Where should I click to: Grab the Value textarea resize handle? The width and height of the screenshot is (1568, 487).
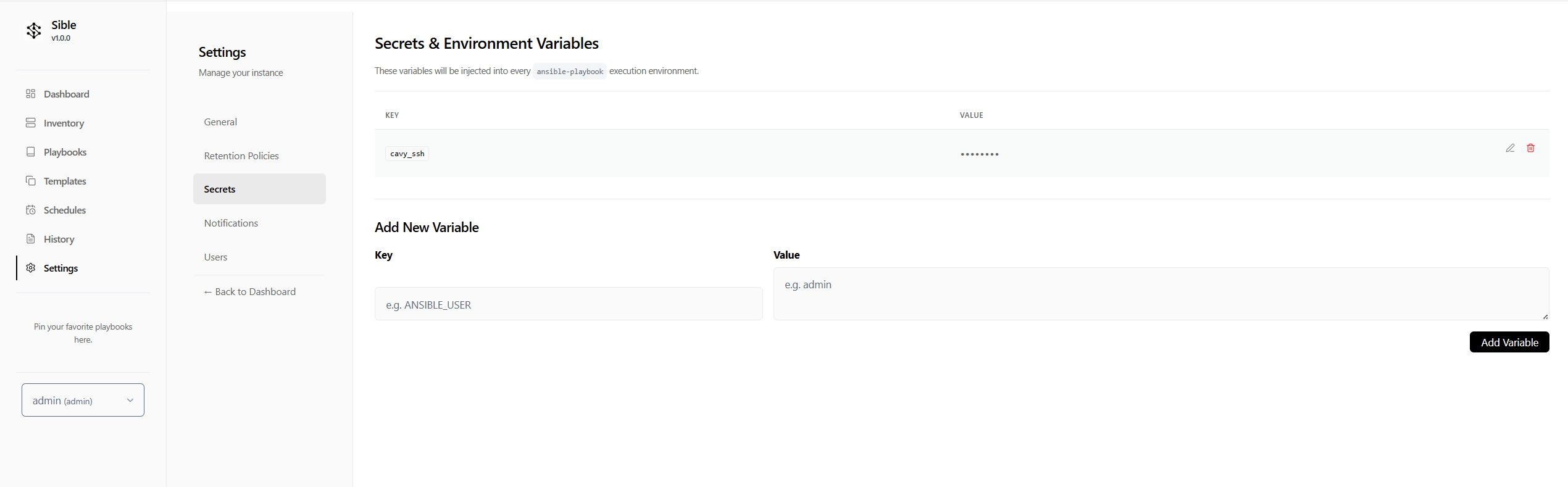1545,317
